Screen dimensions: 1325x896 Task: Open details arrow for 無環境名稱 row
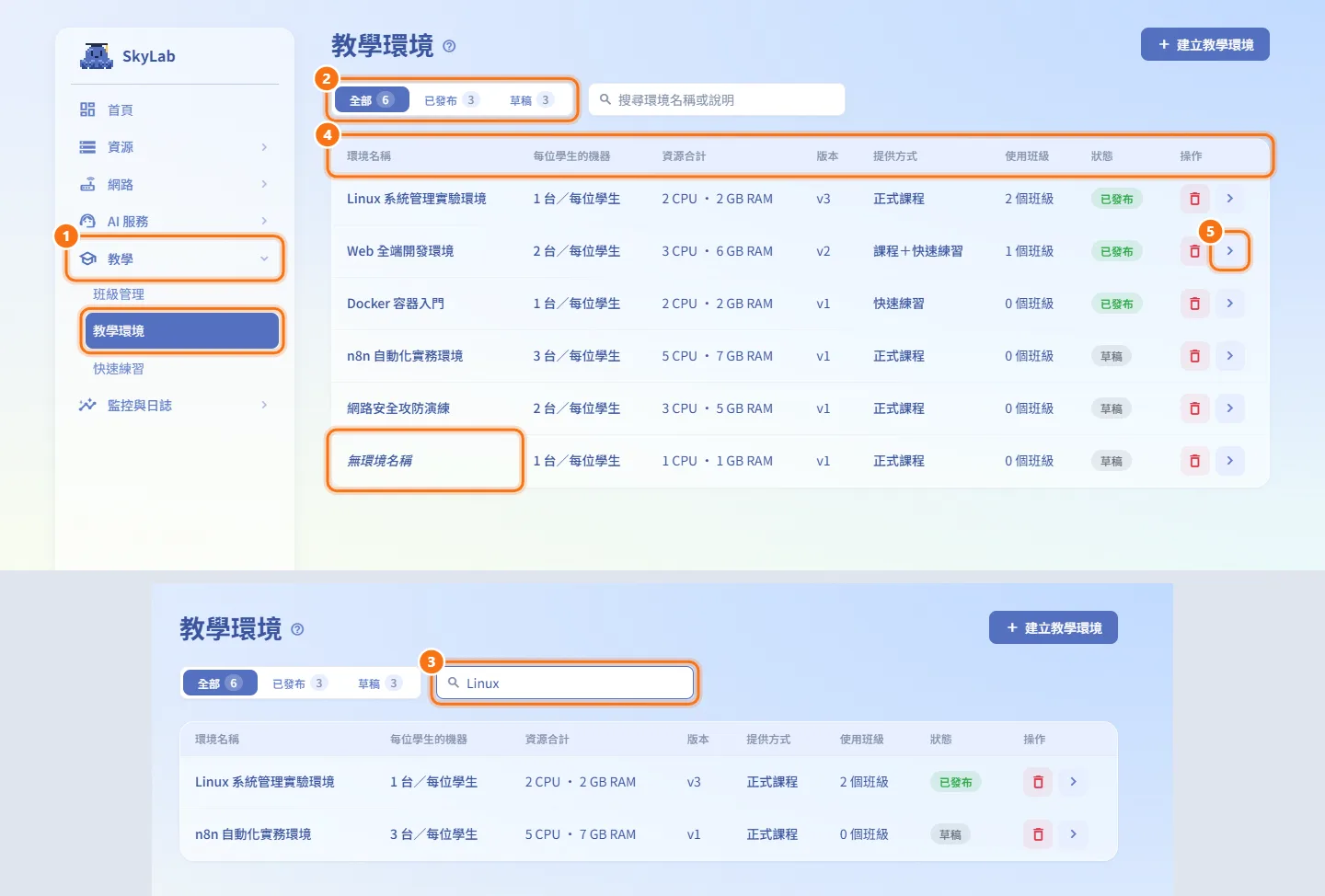(x=1230, y=461)
